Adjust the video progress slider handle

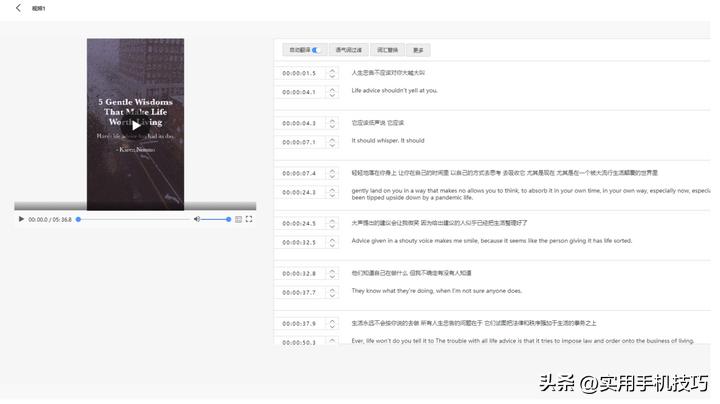coord(79,219)
